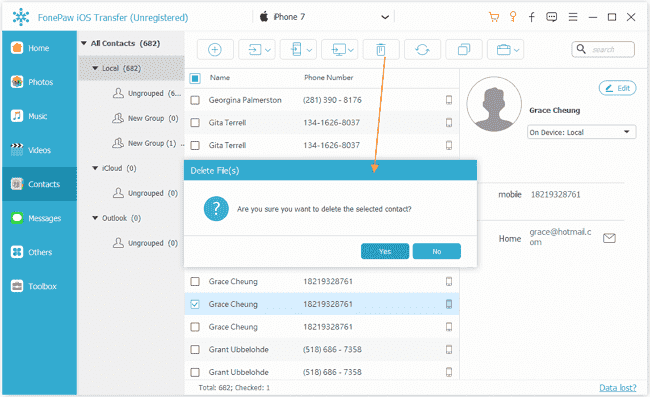
Task: Collapse the Local (682) group
Action: pyautogui.click(x=95, y=68)
